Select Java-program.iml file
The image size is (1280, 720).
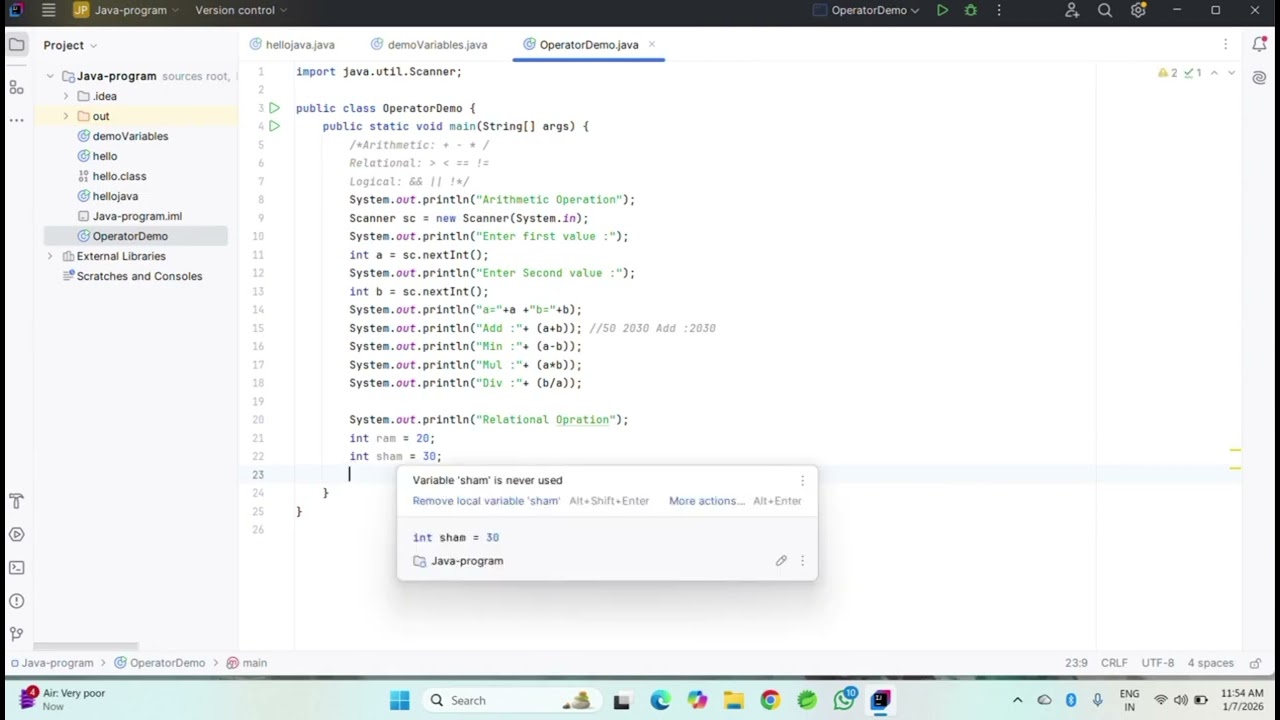click(x=130, y=216)
